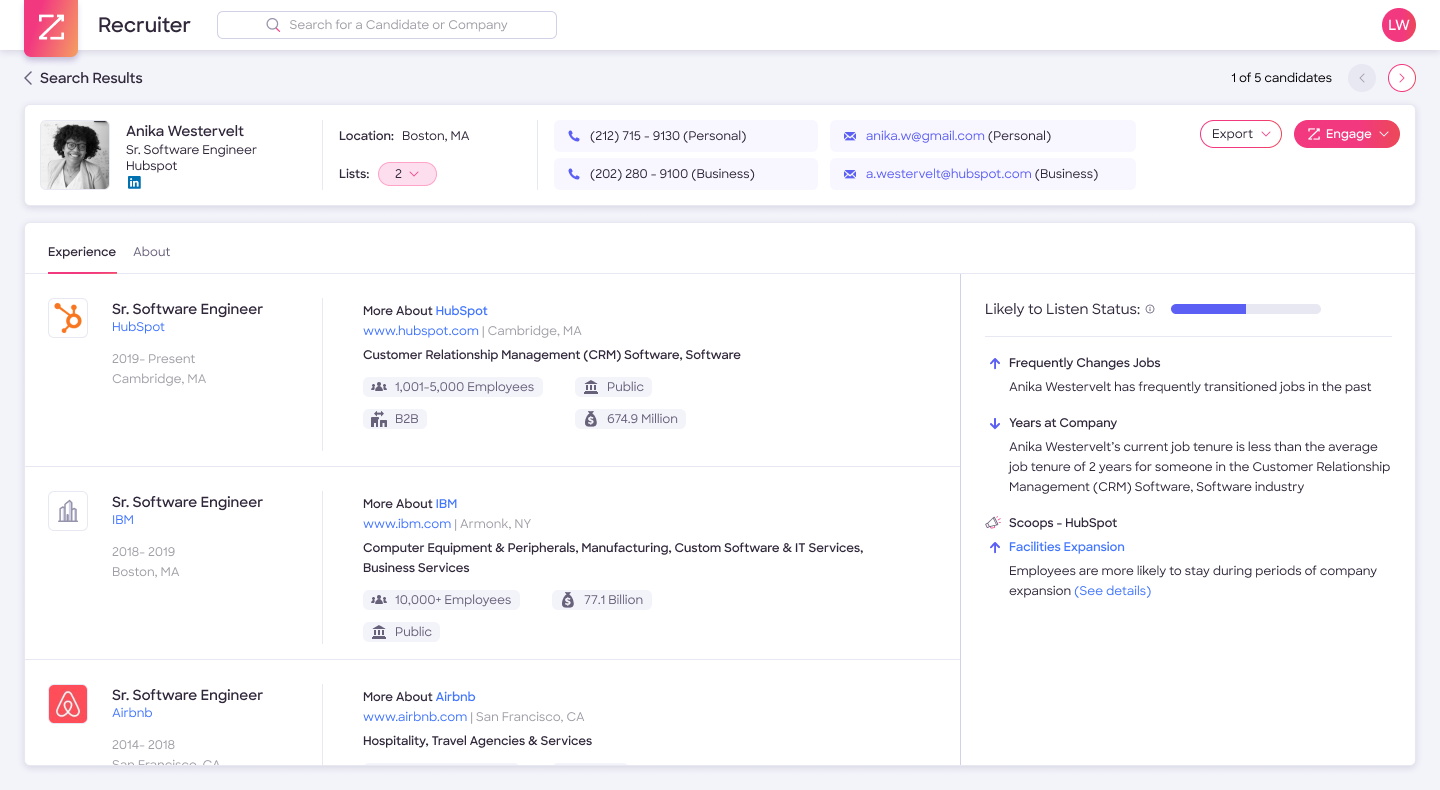Click the Likely to Listen info icon

tap(1150, 309)
